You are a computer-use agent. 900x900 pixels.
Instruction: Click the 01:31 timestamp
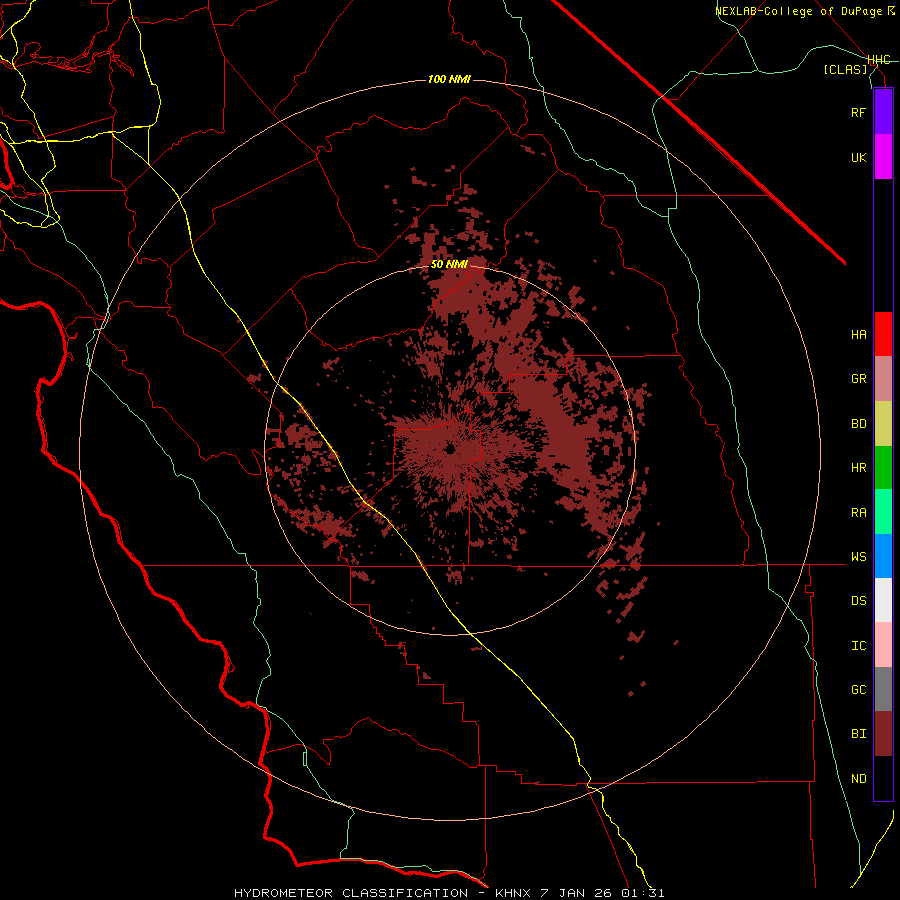[643, 893]
